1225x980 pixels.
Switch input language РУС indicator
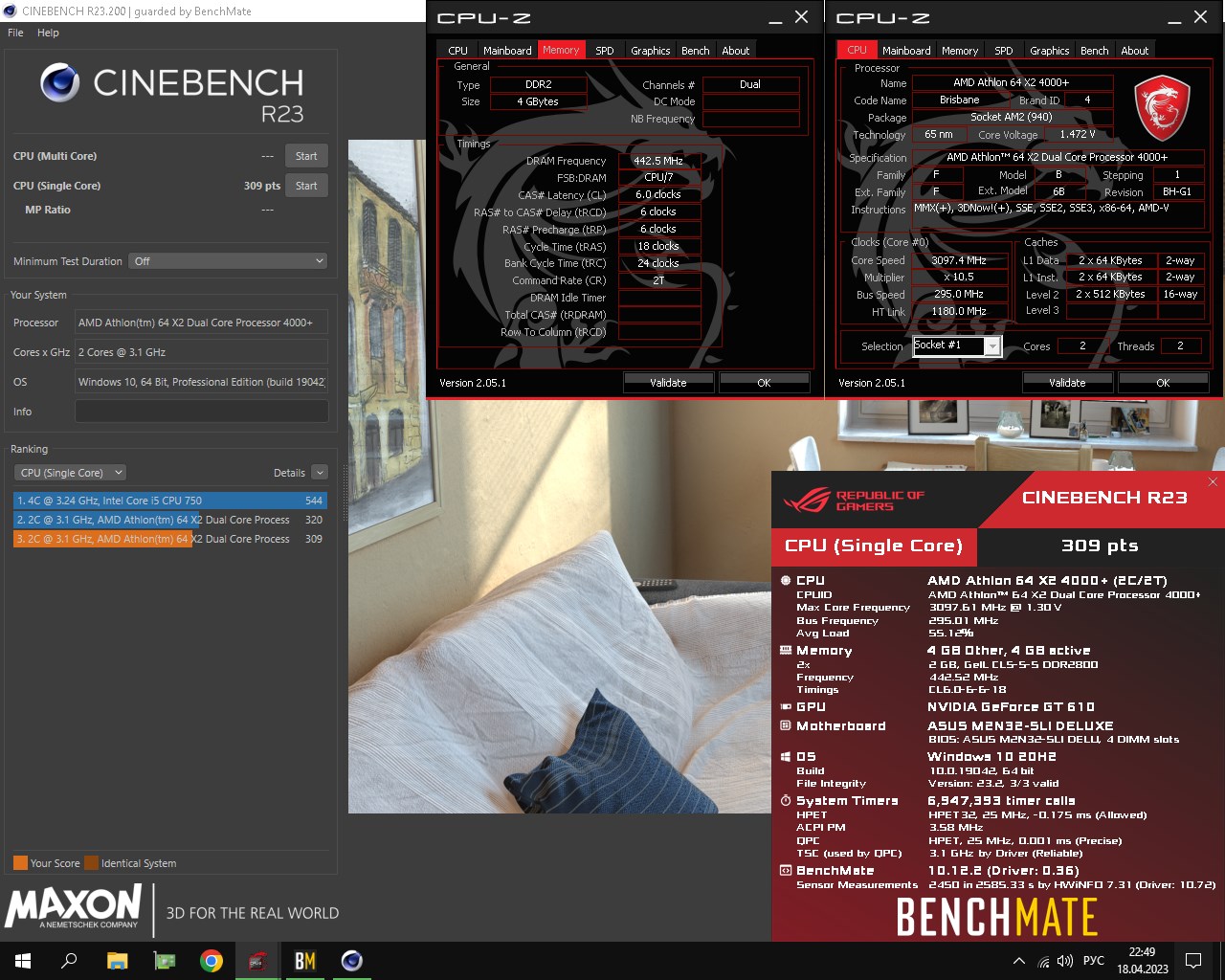pyautogui.click(x=1094, y=961)
